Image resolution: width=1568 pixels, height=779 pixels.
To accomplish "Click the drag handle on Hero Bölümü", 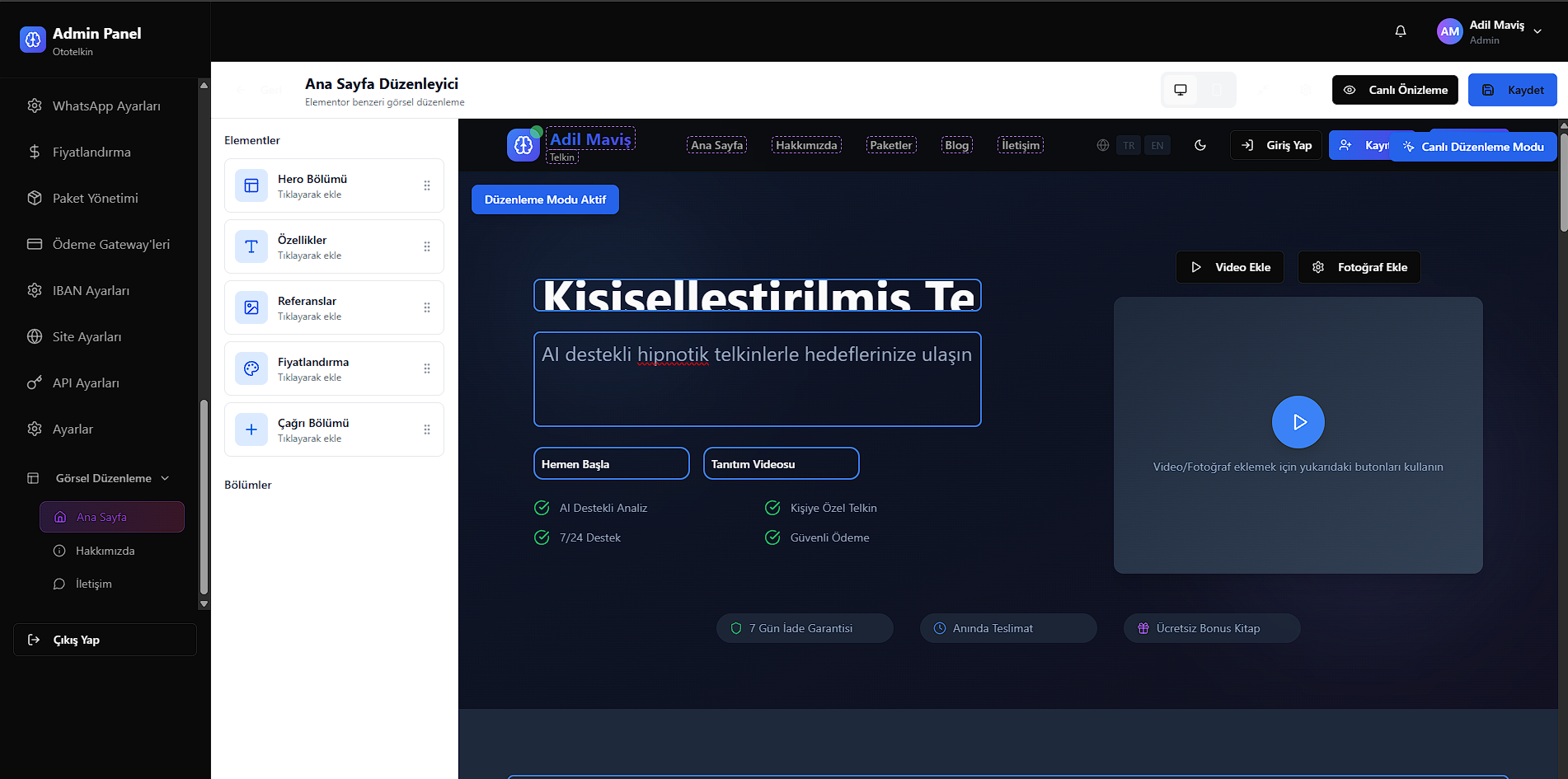I will pos(427,185).
